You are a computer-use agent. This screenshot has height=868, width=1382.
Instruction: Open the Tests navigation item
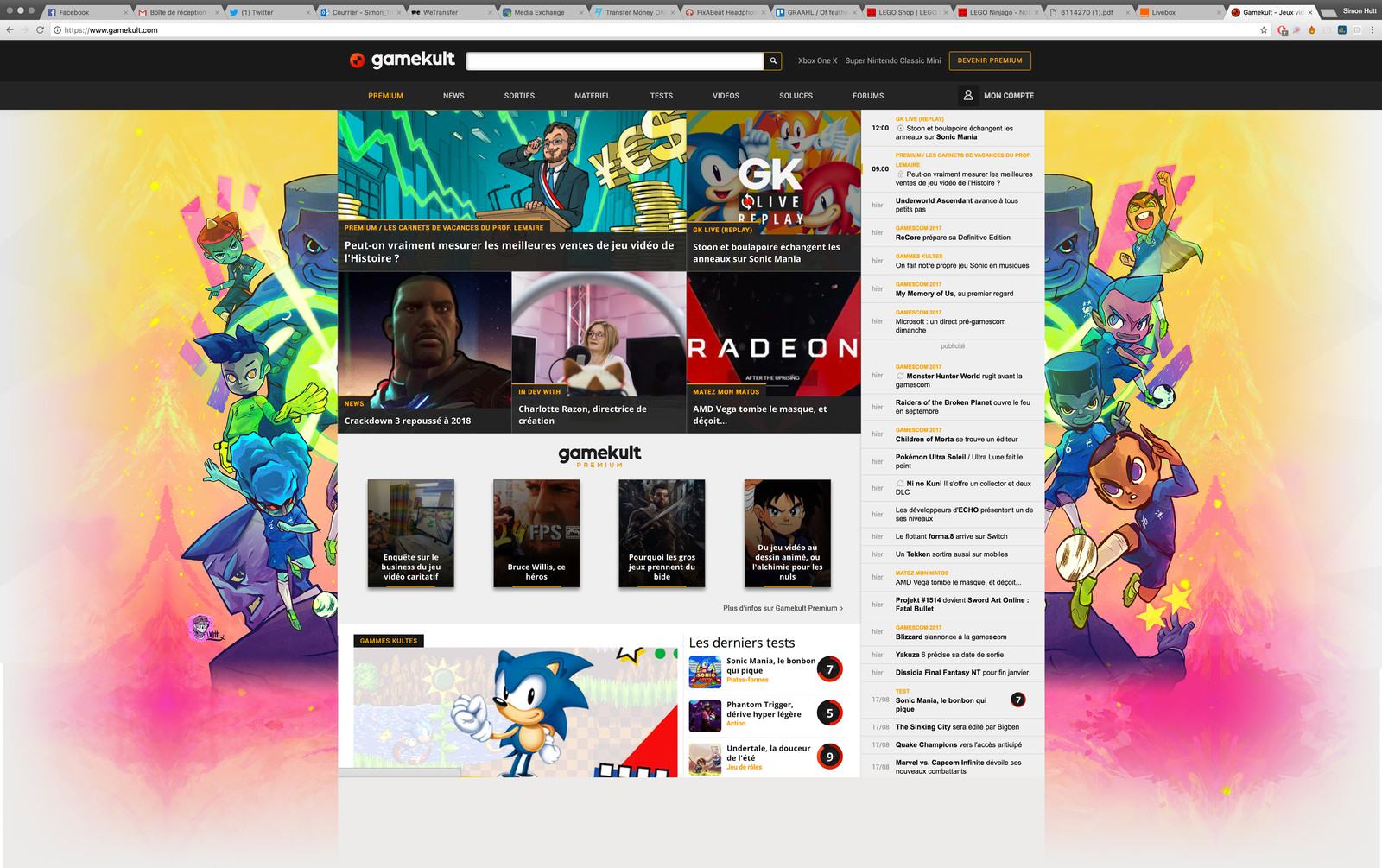click(x=662, y=96)
